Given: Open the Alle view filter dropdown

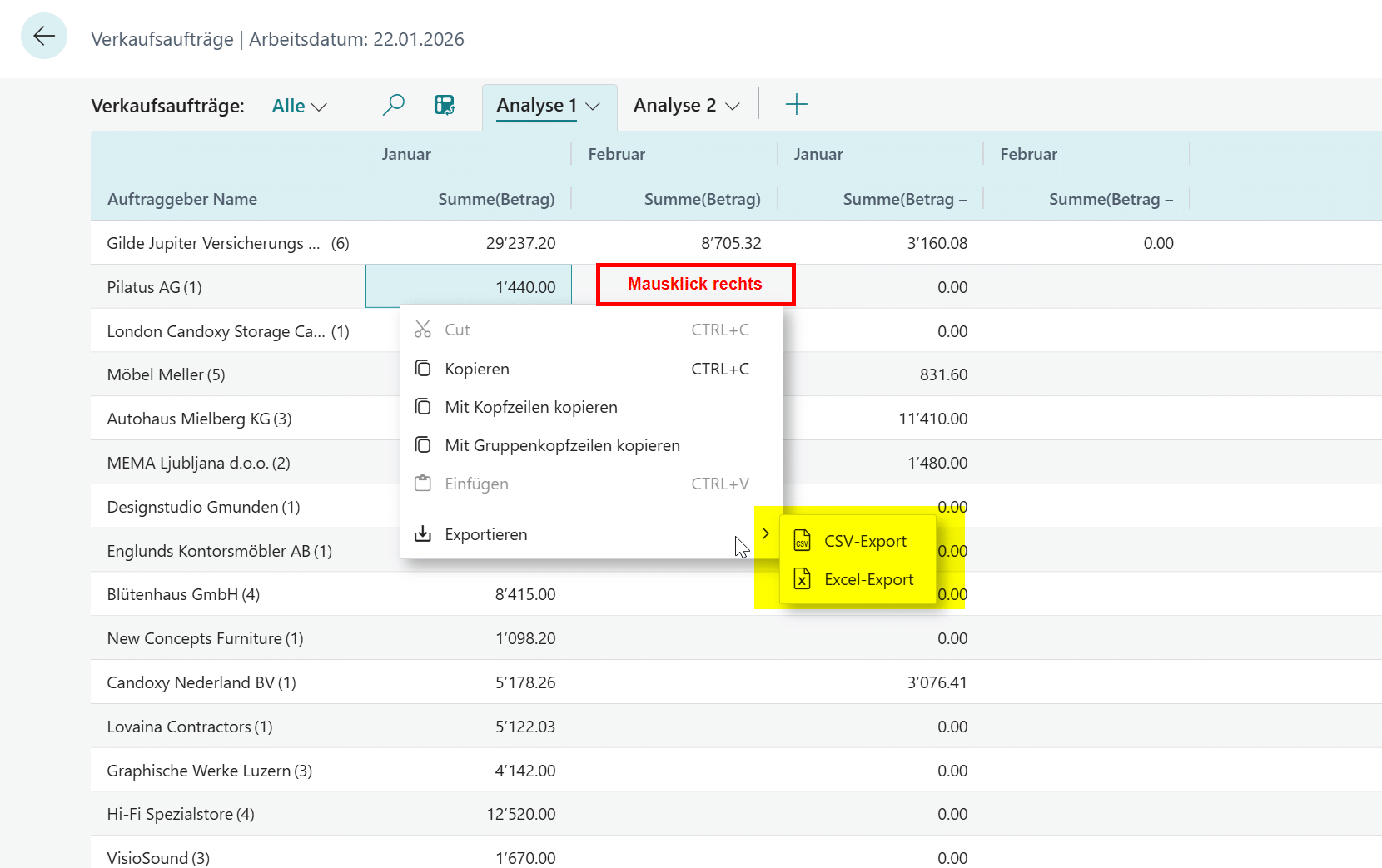Looking at the screenshot, I should coord(299,107).
